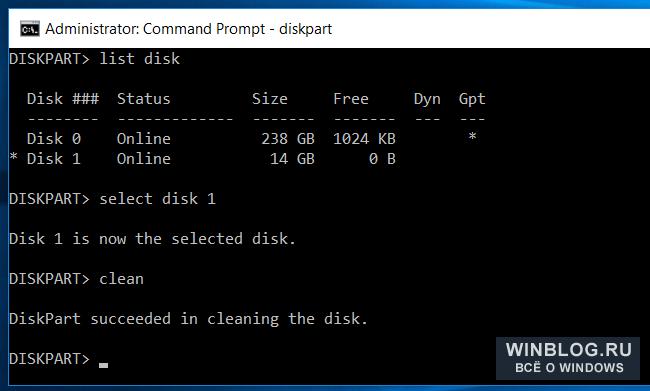The height and width of the screenshot is (391, 650).
Task: Click the asterisk in Disk 0's Gpt column
Action: 472,136
